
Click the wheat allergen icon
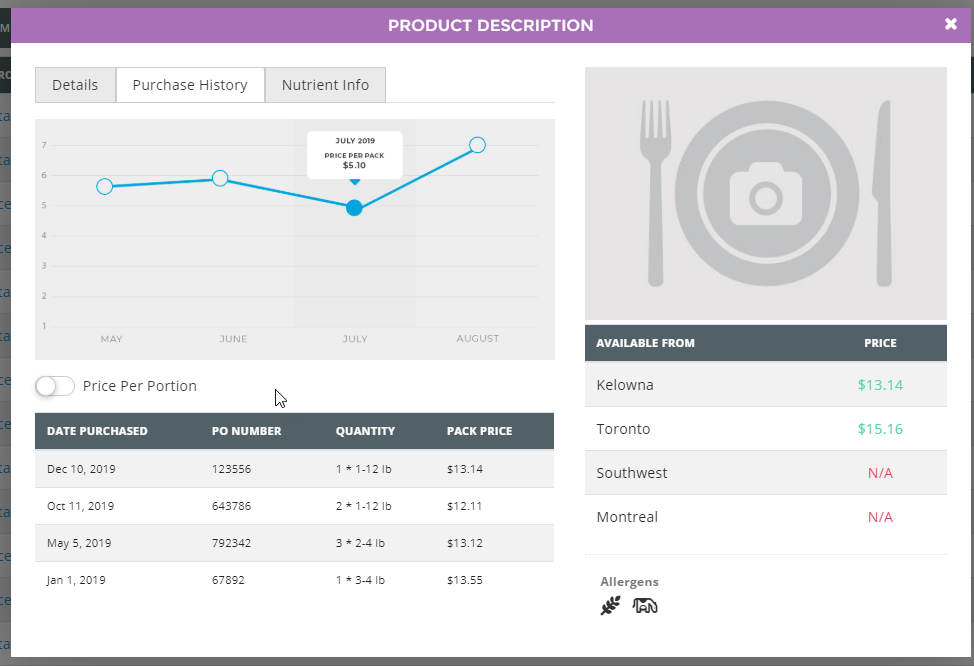(611, 606)
